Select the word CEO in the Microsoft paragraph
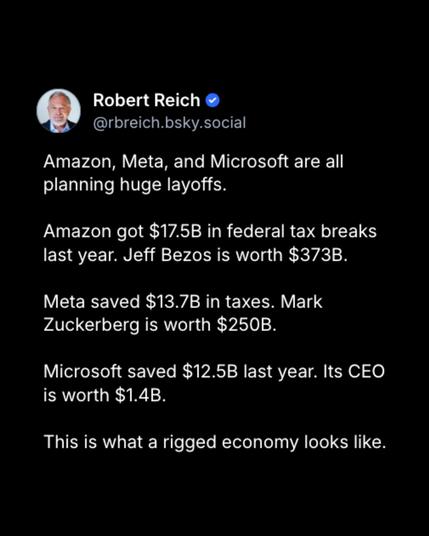This screenshot has width=429, height=536. tap(366, 372)
